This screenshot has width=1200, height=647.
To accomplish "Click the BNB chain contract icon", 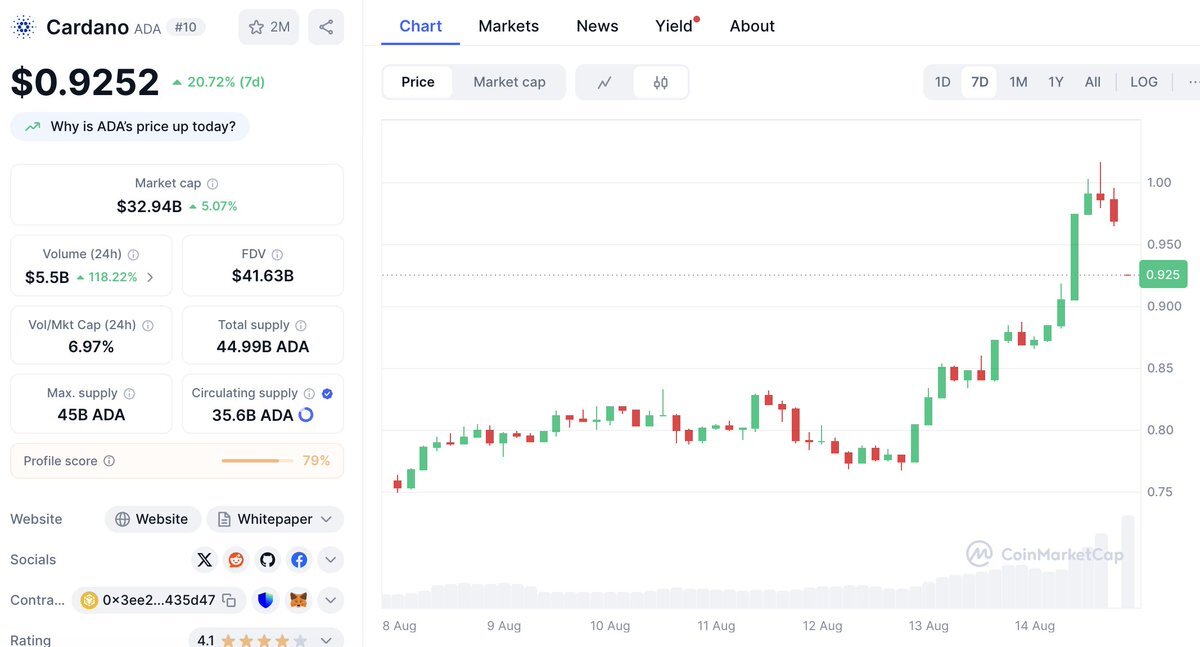I will pos(89,601).
